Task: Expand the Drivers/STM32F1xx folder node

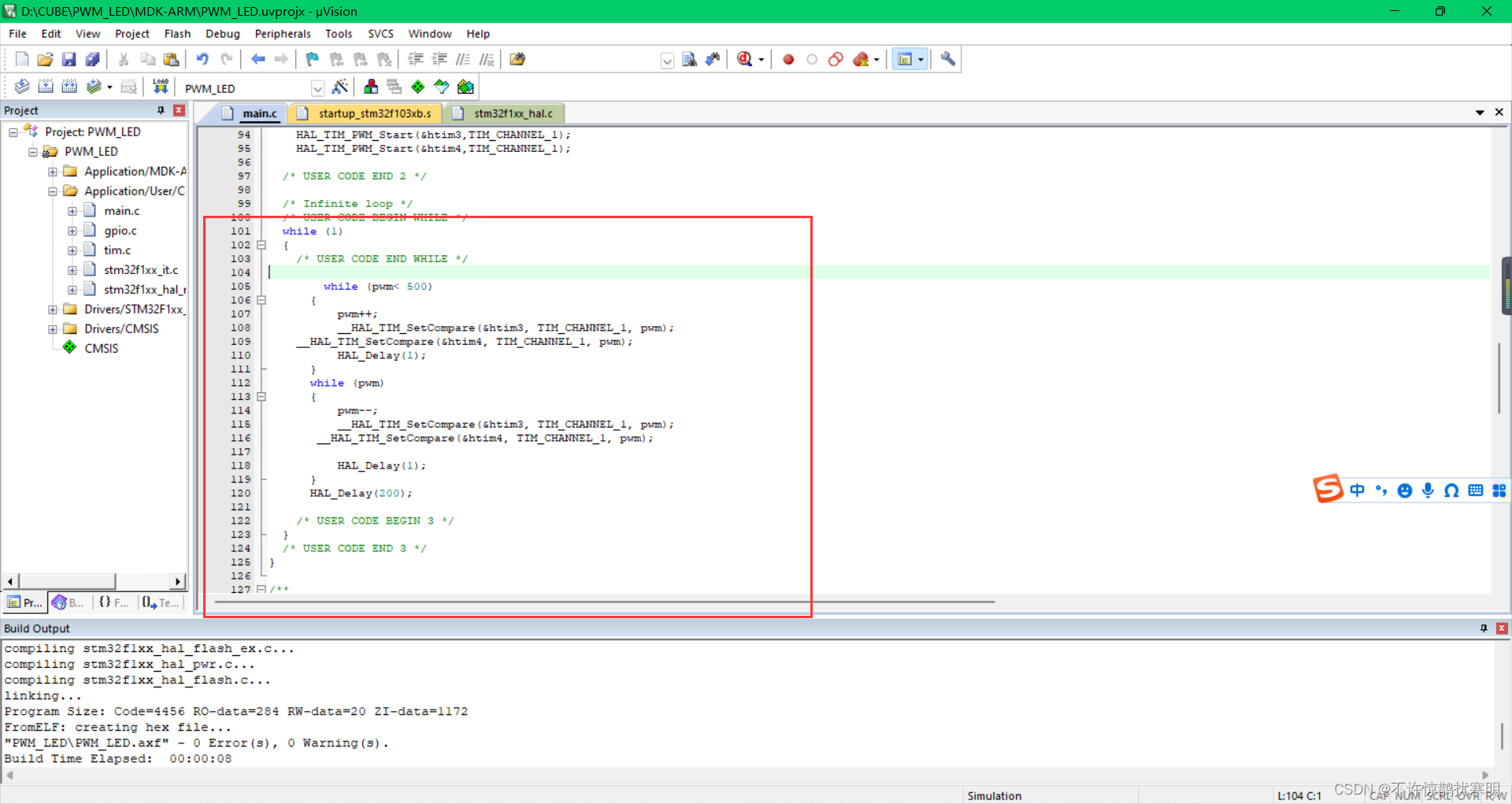Action: (x=53, y=309)
